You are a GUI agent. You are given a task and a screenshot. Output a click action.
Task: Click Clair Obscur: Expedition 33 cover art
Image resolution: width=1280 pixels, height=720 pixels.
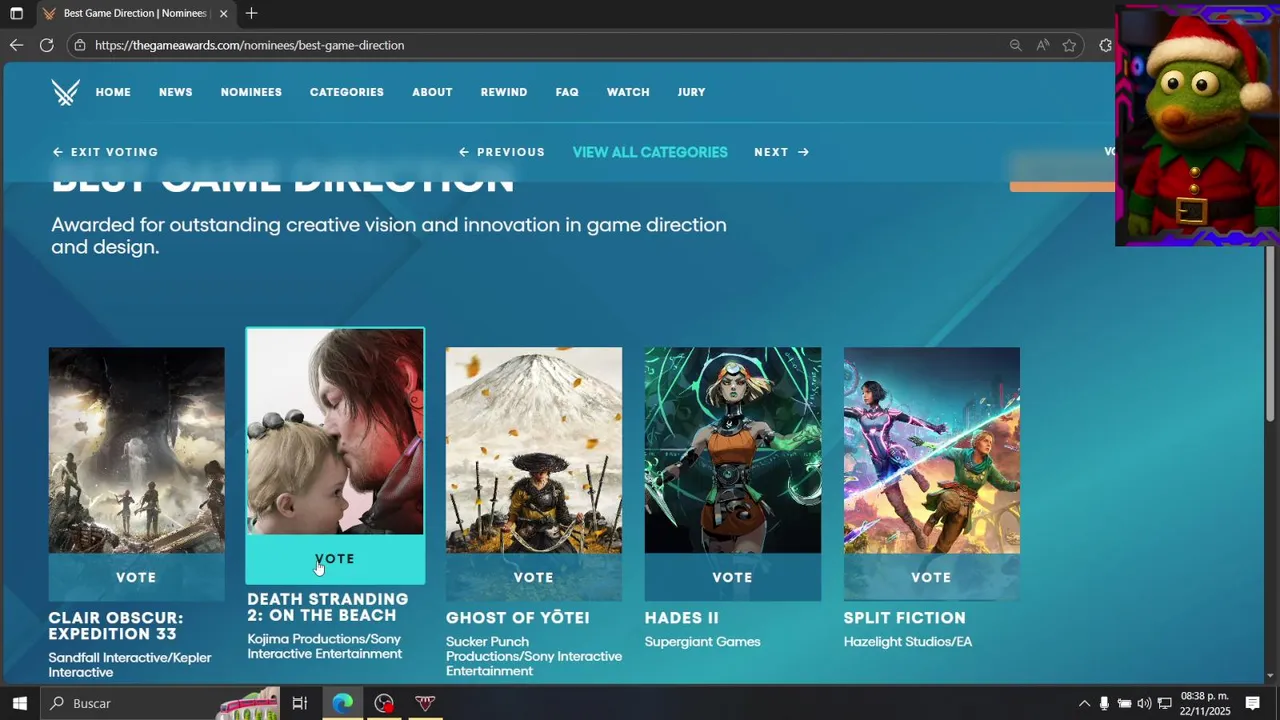pyautogui.click(x=136, y=450)
